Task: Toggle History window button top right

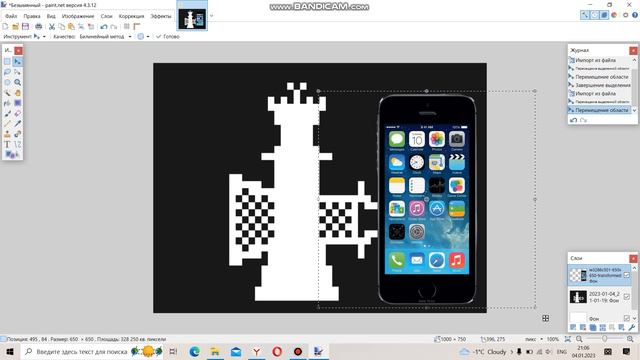Action: pos(595,15)
